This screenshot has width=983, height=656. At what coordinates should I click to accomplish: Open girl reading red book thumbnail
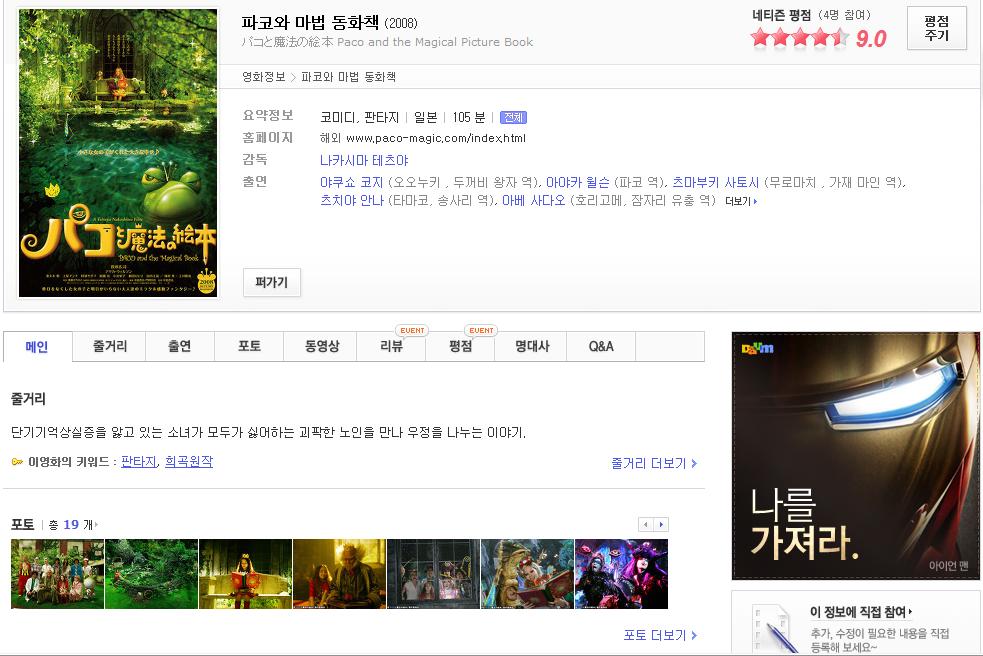coord(245,574)
